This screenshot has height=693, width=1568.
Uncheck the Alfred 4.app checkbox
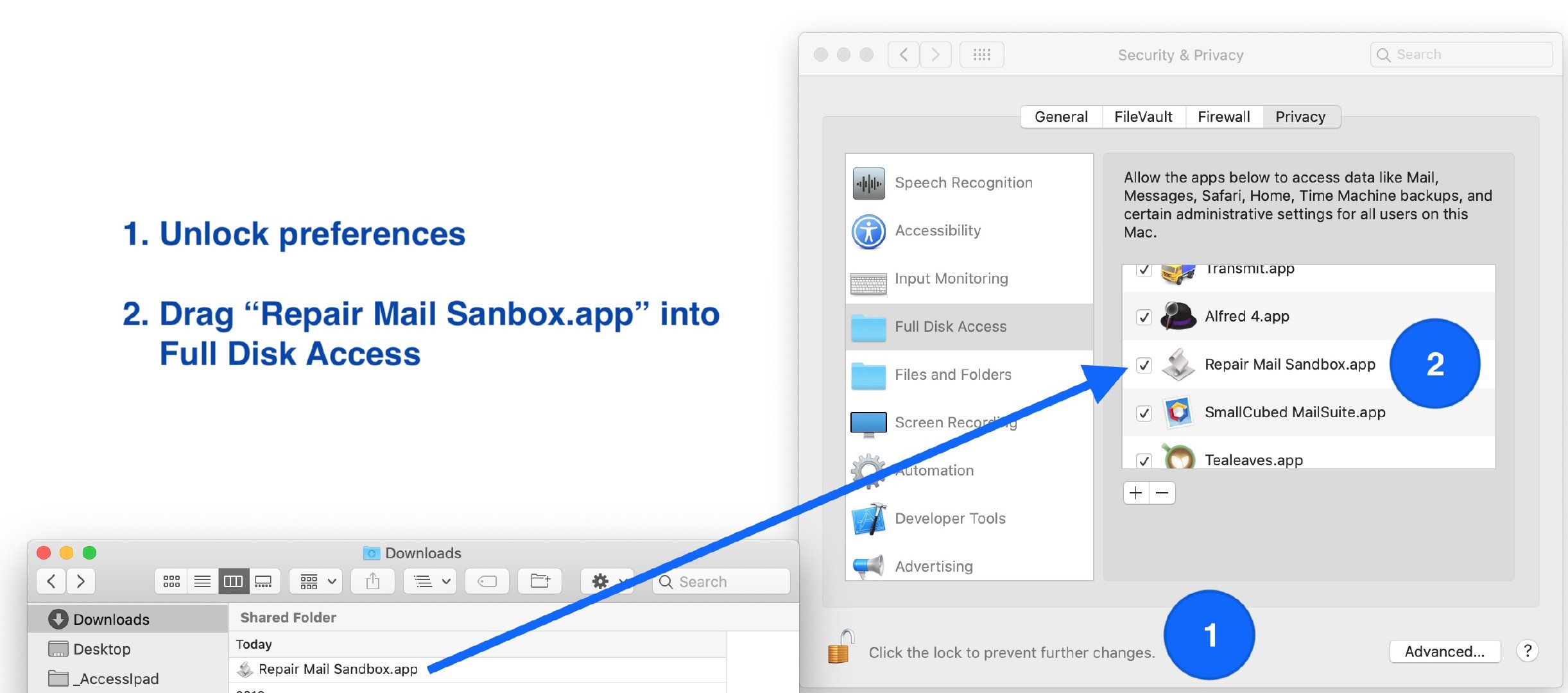point(1144,317)
